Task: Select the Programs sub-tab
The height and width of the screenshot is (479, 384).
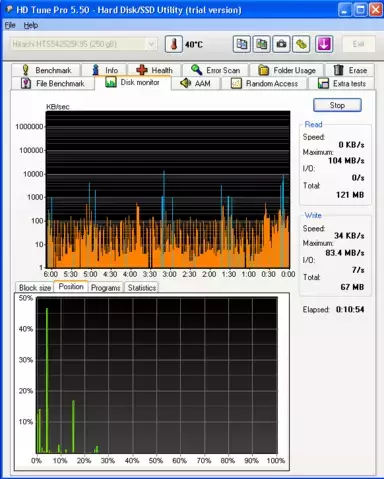Action: click(x=105, y=288)
